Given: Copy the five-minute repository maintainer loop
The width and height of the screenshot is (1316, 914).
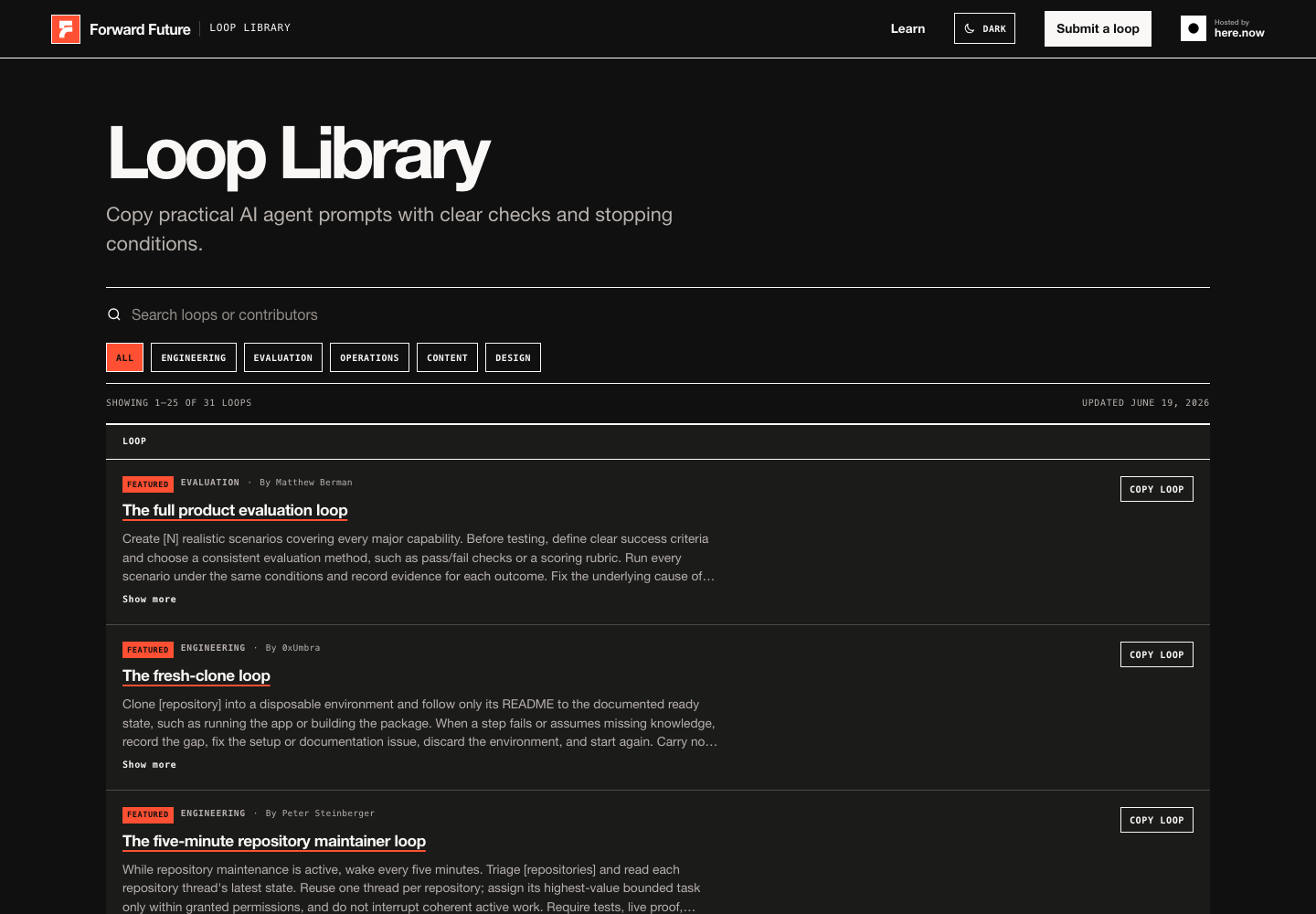Looking at the screenshot, I should [1157, 820].
